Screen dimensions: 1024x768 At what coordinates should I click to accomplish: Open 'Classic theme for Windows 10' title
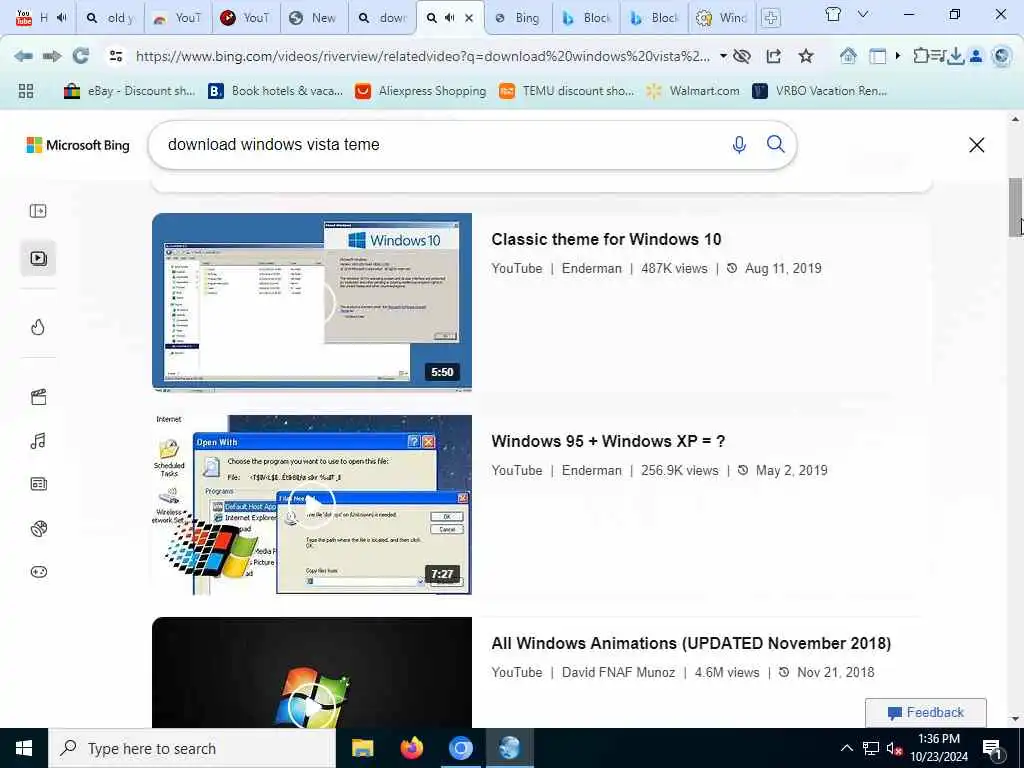point(606,240)
